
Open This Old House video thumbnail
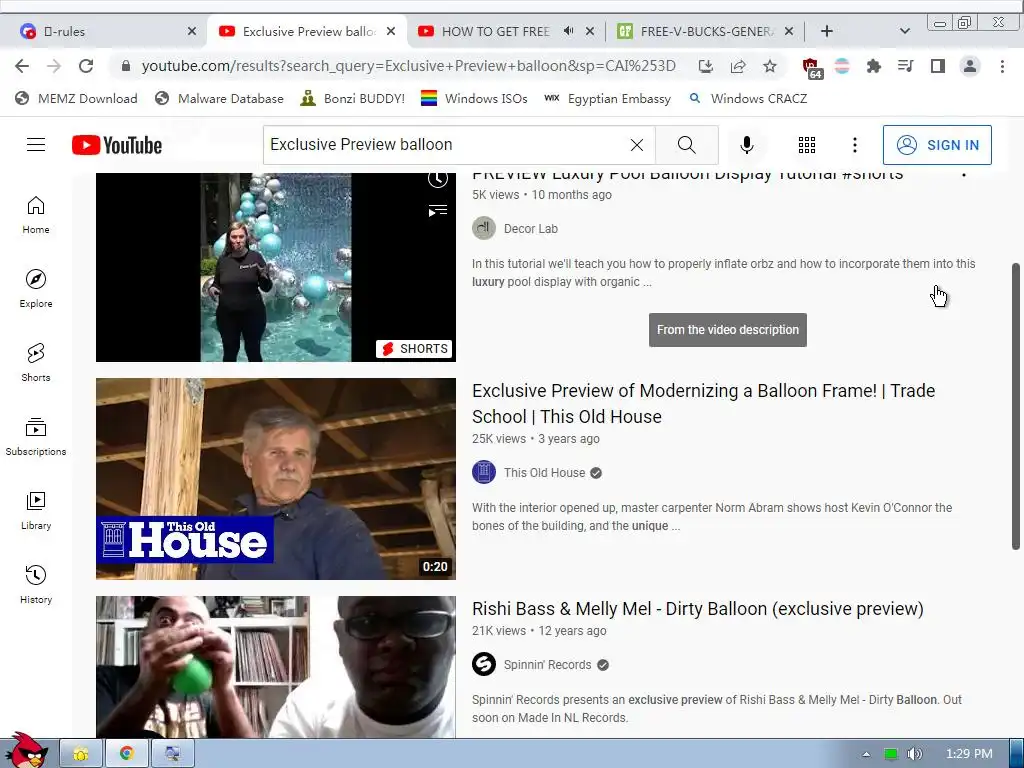[276, 479]
